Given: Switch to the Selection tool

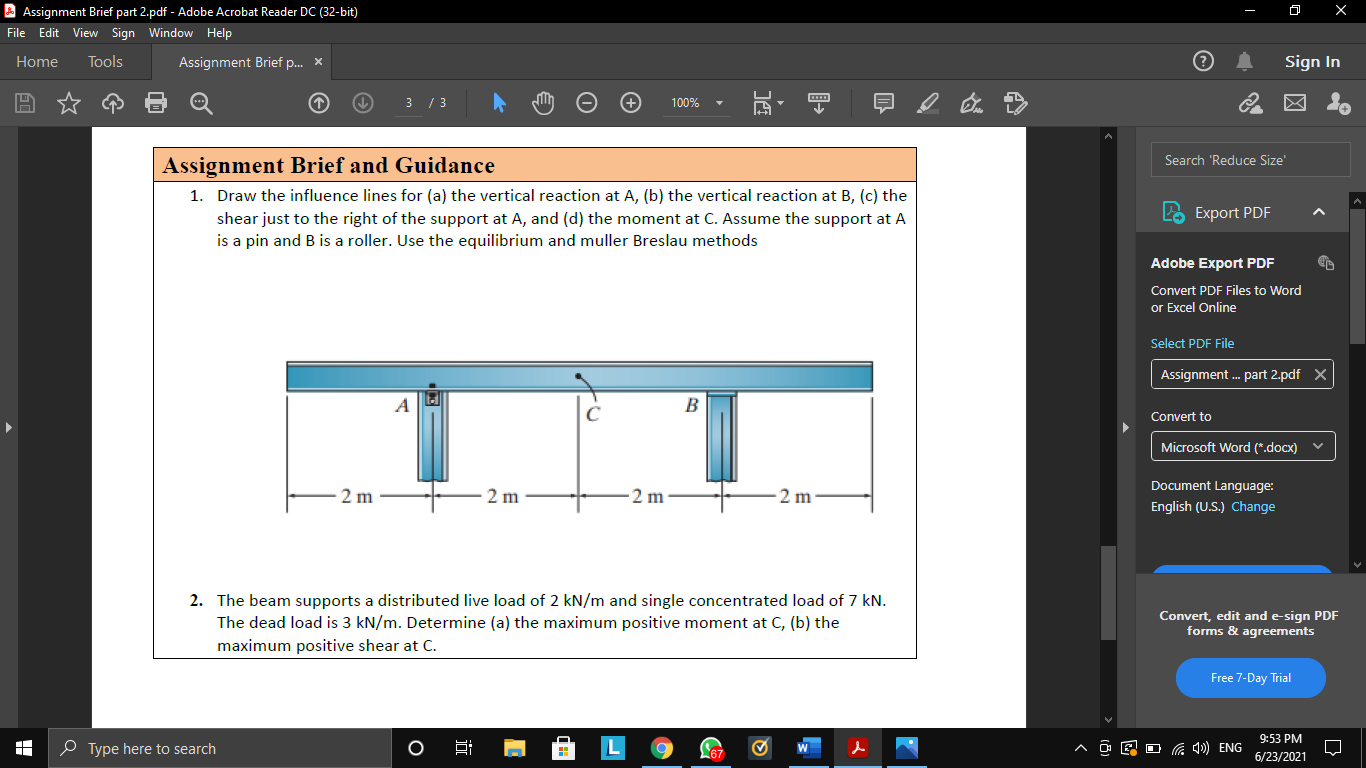Looking at the screenshot, I should click(x=498, y=103).
